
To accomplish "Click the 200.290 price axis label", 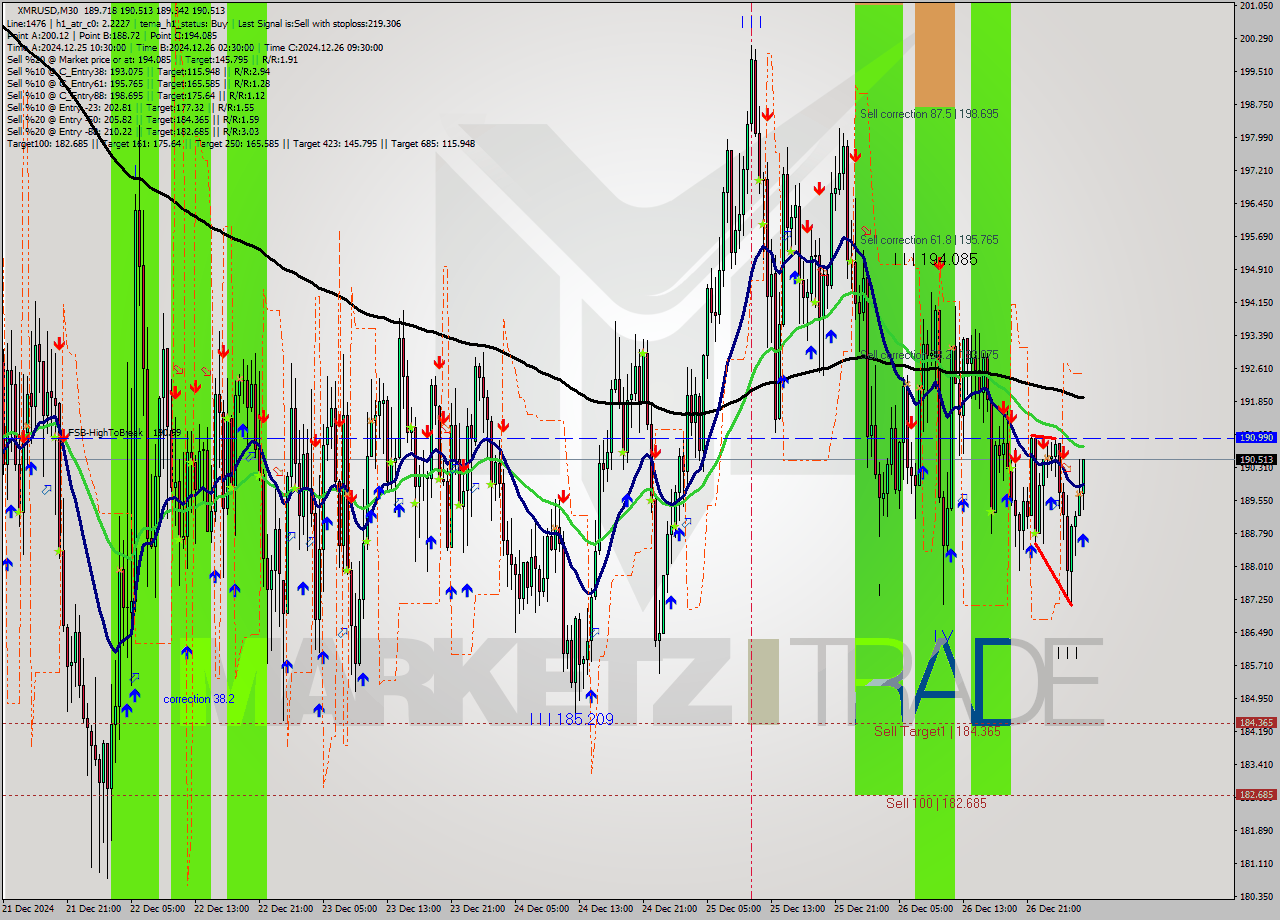I will click(1258, 39).
